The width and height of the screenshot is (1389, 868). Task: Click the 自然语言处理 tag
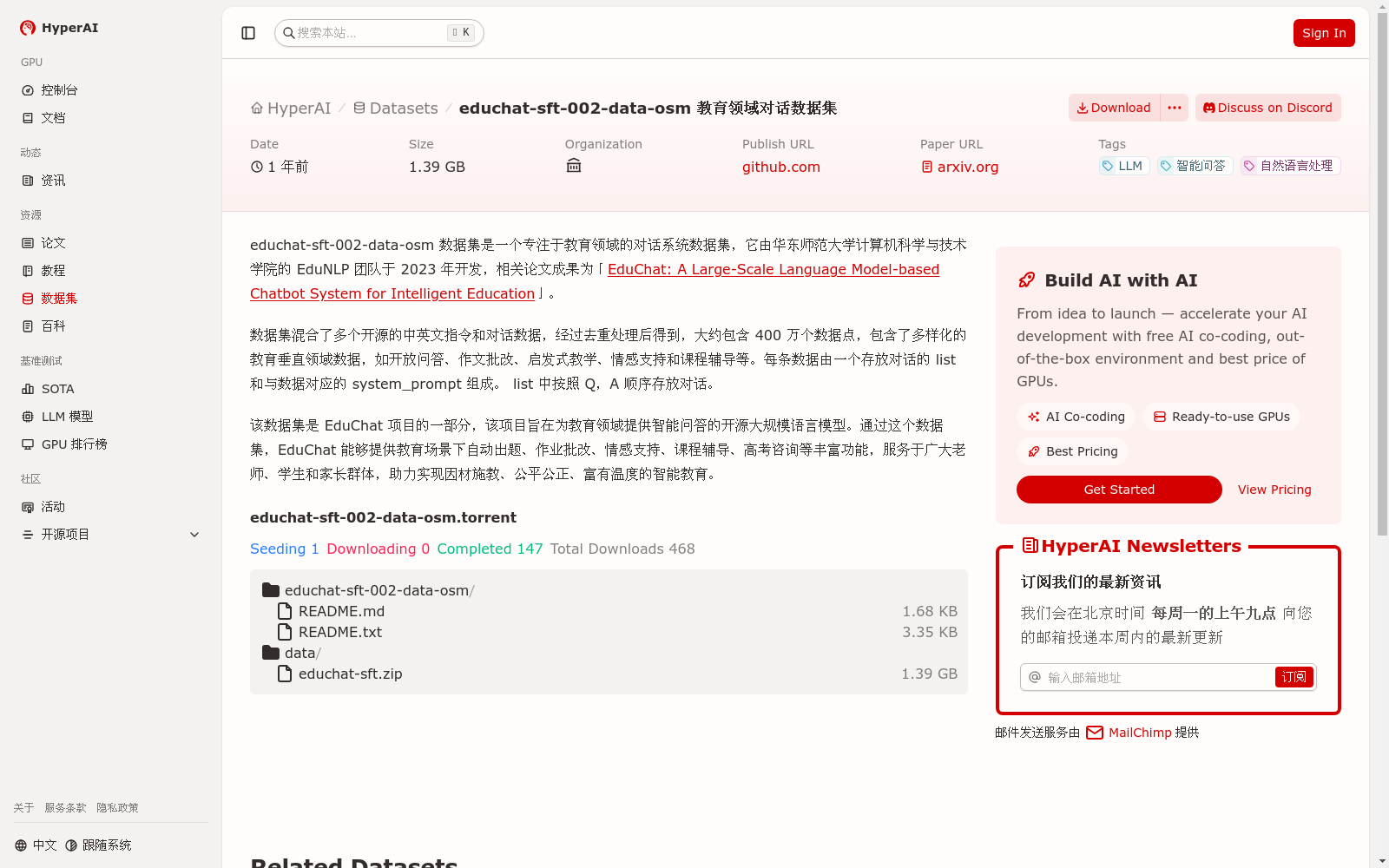click(x=1291, y=166)
